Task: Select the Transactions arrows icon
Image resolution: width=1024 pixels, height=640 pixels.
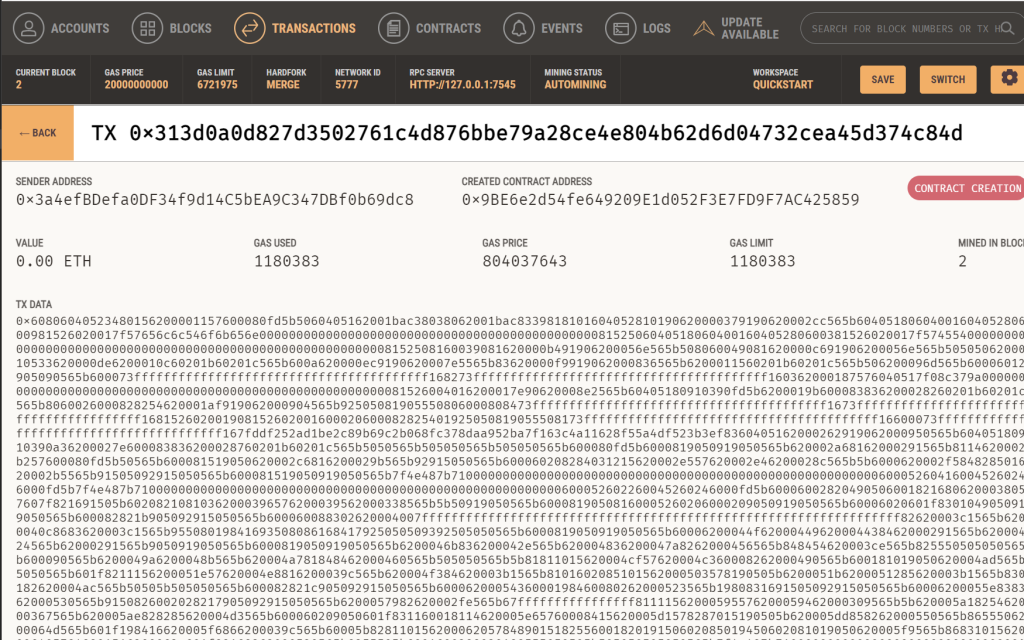Action: [250, 28]
